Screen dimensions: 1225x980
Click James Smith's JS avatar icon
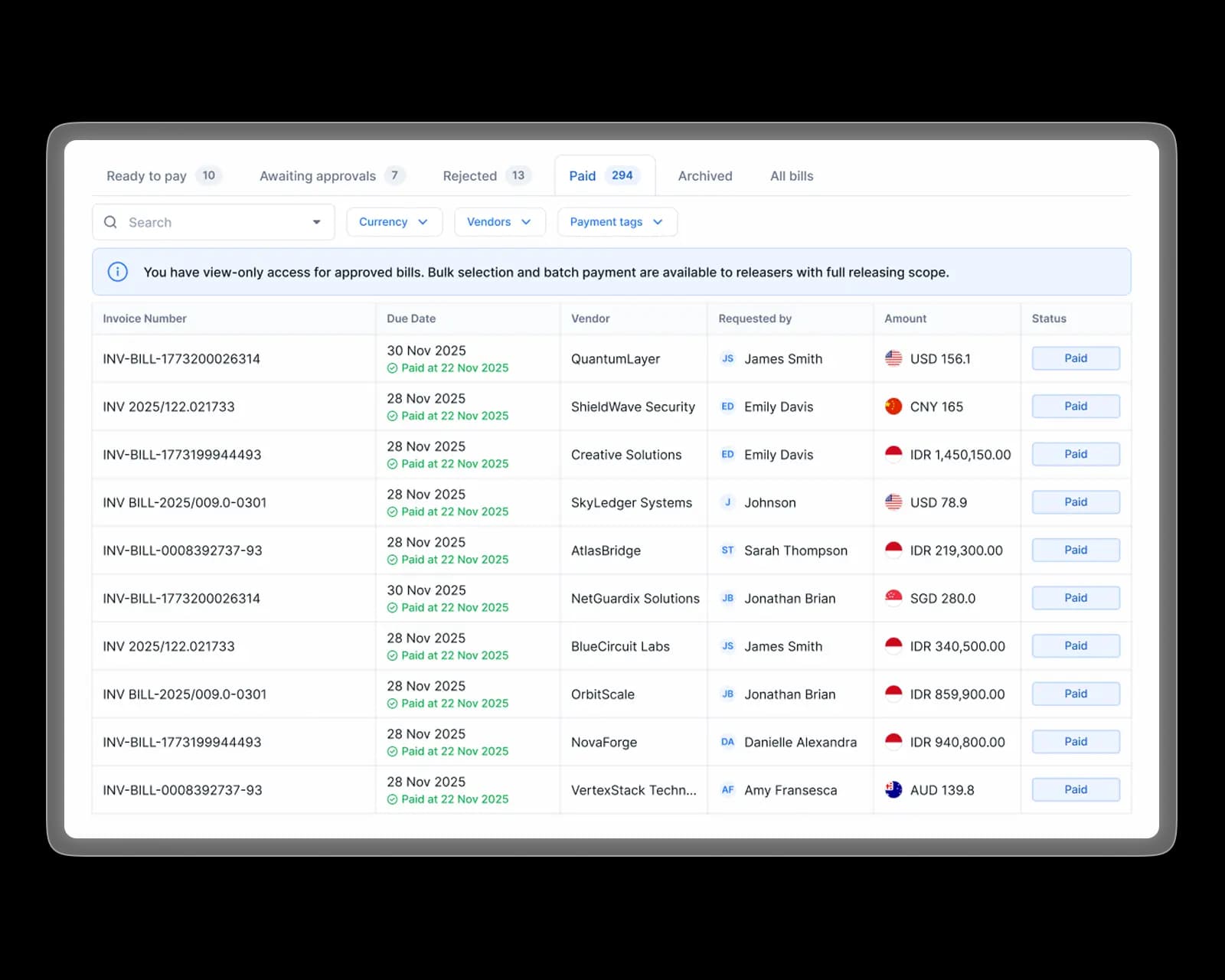[x=727, y=358]
